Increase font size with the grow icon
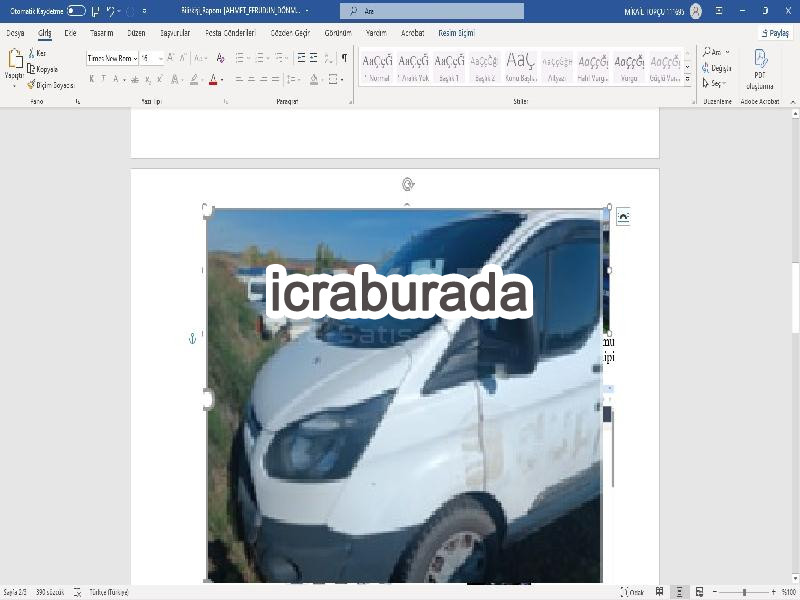800x600 pixels. pos(171,58)
